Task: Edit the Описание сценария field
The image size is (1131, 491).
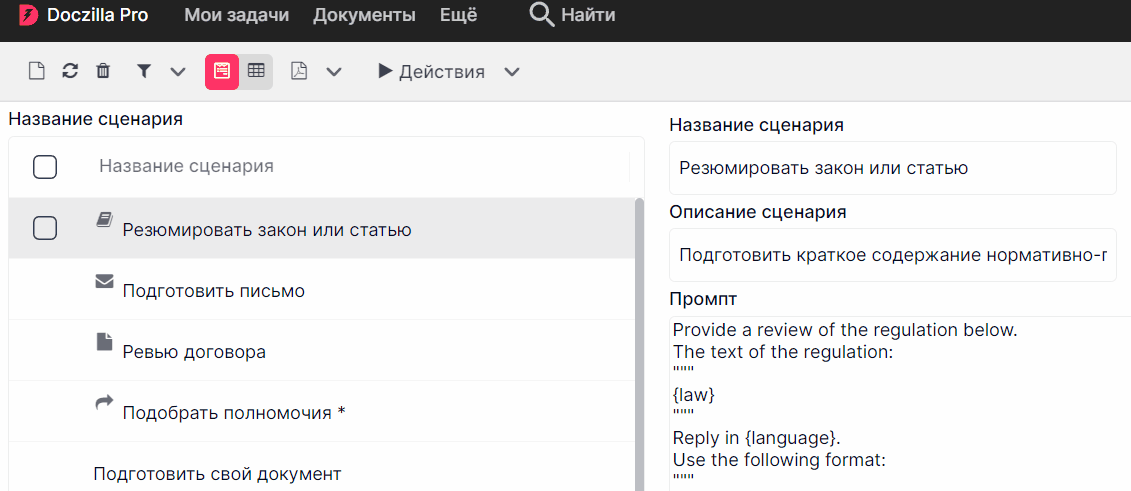Action: coord(893,255)
